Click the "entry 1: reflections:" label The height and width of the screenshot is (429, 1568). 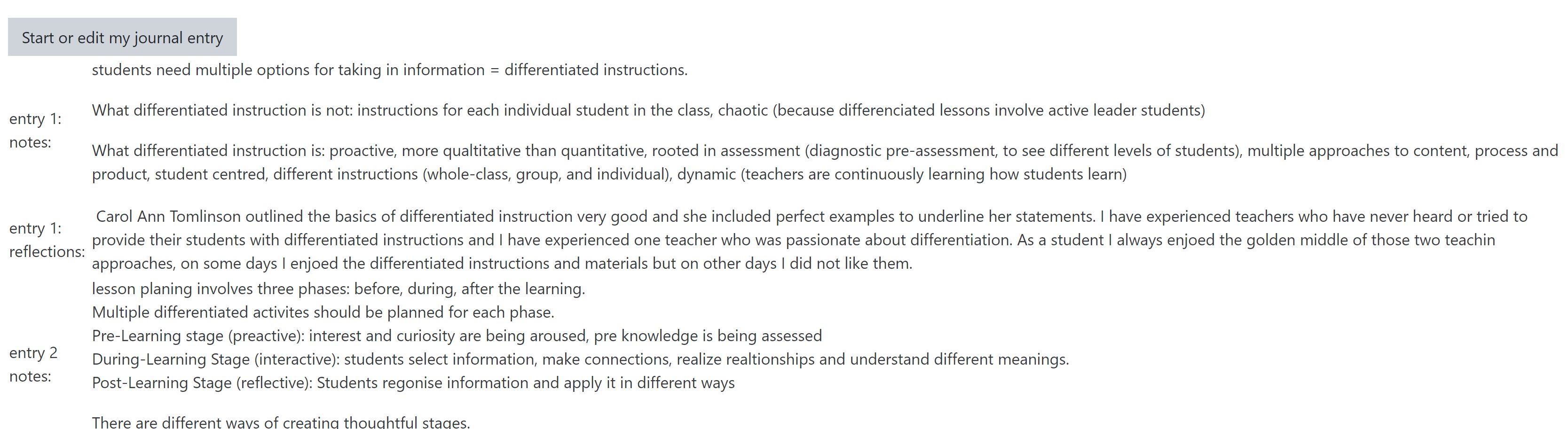(x=47, y=240)
